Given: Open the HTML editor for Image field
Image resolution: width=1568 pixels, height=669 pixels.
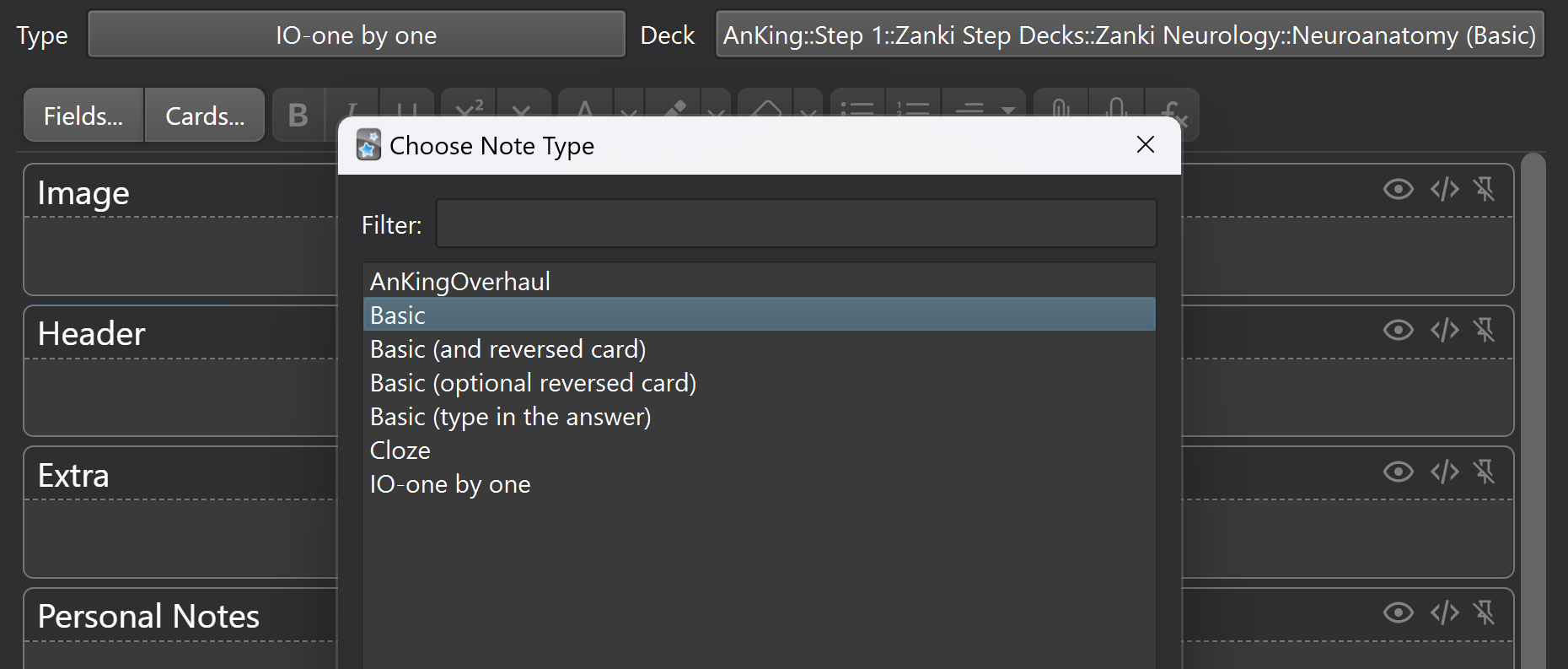Looking at the screenshot, I should click(x=1444, y=189).
